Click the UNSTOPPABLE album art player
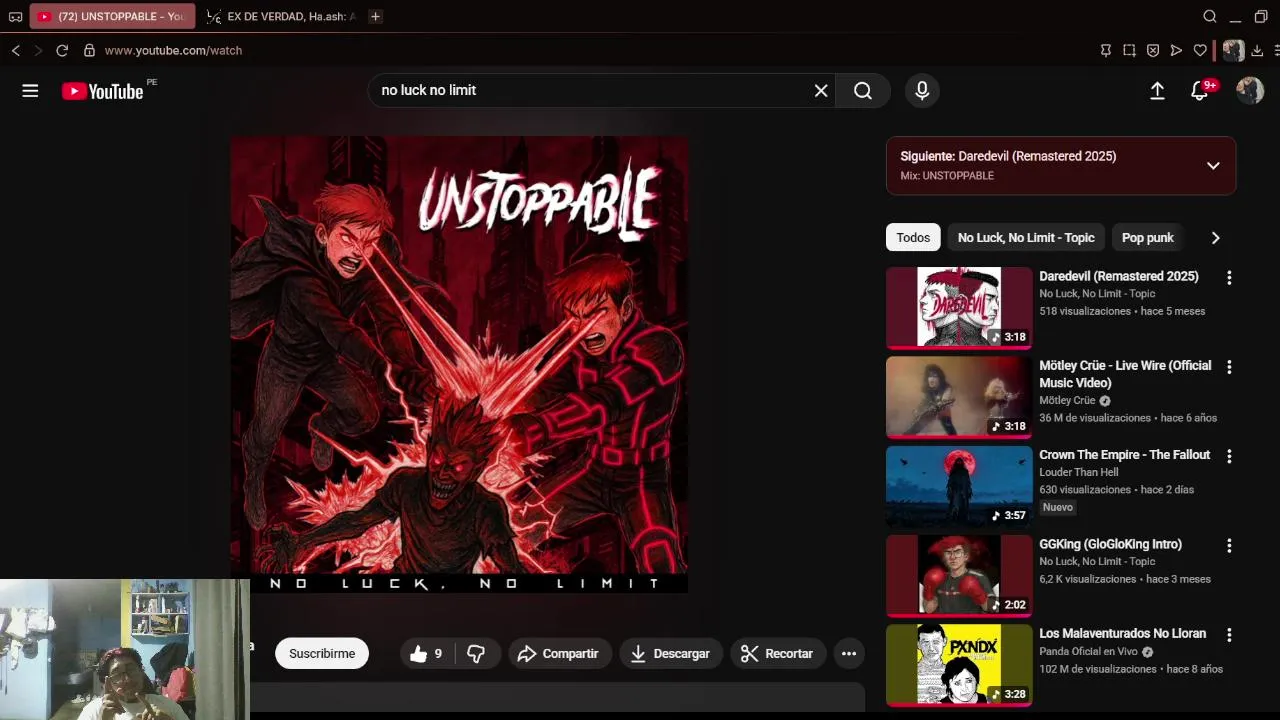This screenshot has height=720, width=1280. coord(459,364)
